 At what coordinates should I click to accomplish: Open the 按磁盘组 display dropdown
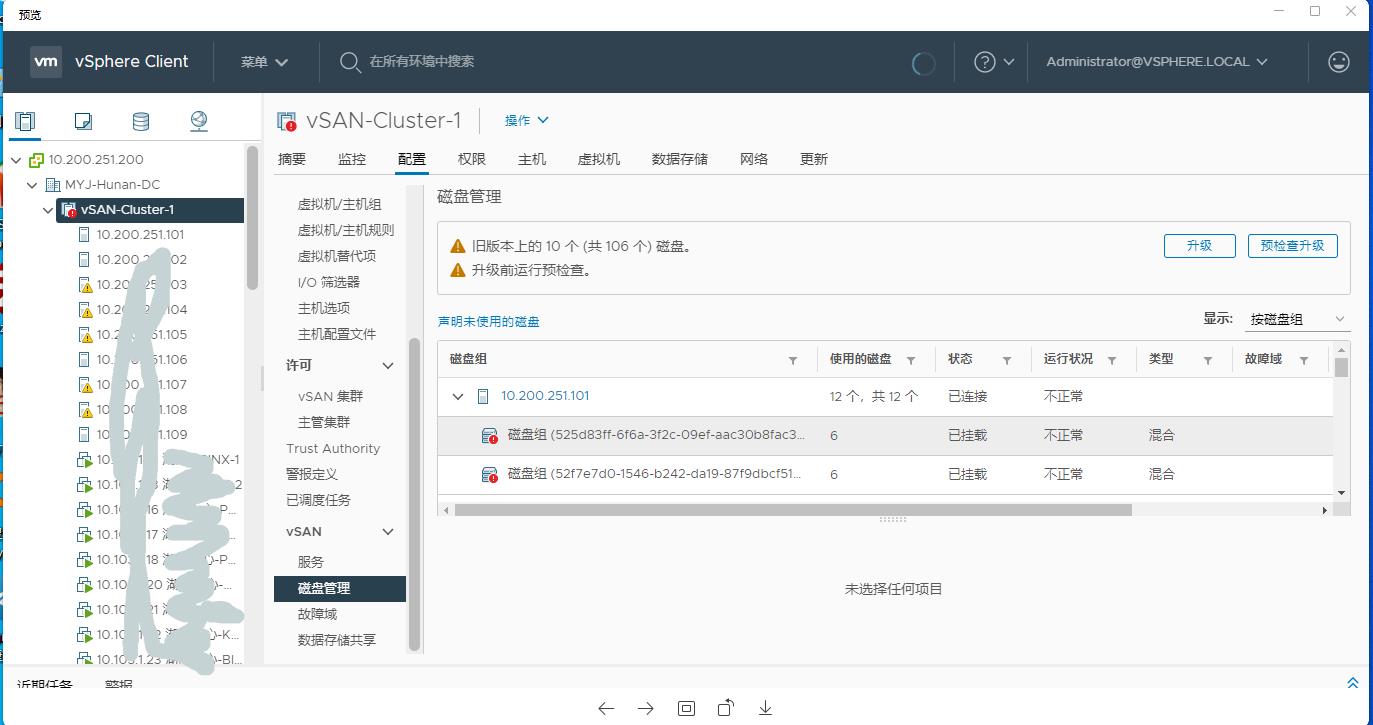(x=1298, y=319)
